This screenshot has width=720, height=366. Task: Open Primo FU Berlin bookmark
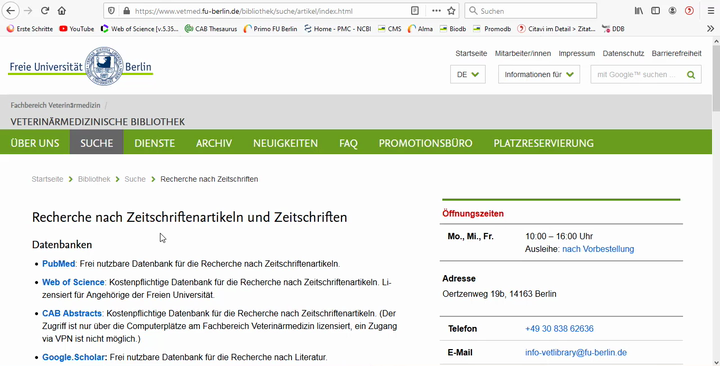click(270, 28)
